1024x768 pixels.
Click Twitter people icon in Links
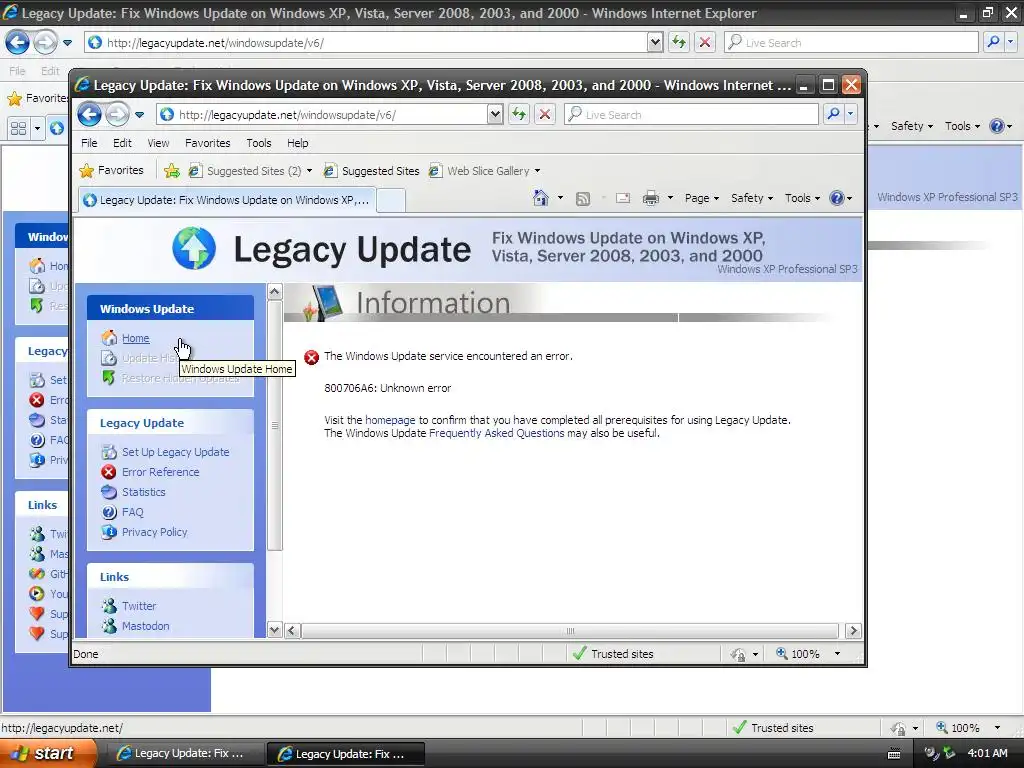(109, 606)
